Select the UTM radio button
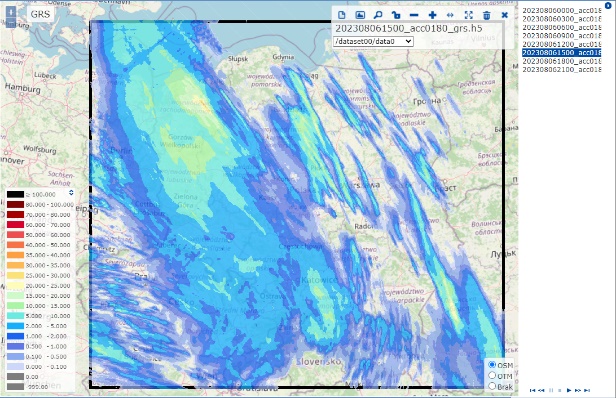616x398 pixels. point(492,376)
